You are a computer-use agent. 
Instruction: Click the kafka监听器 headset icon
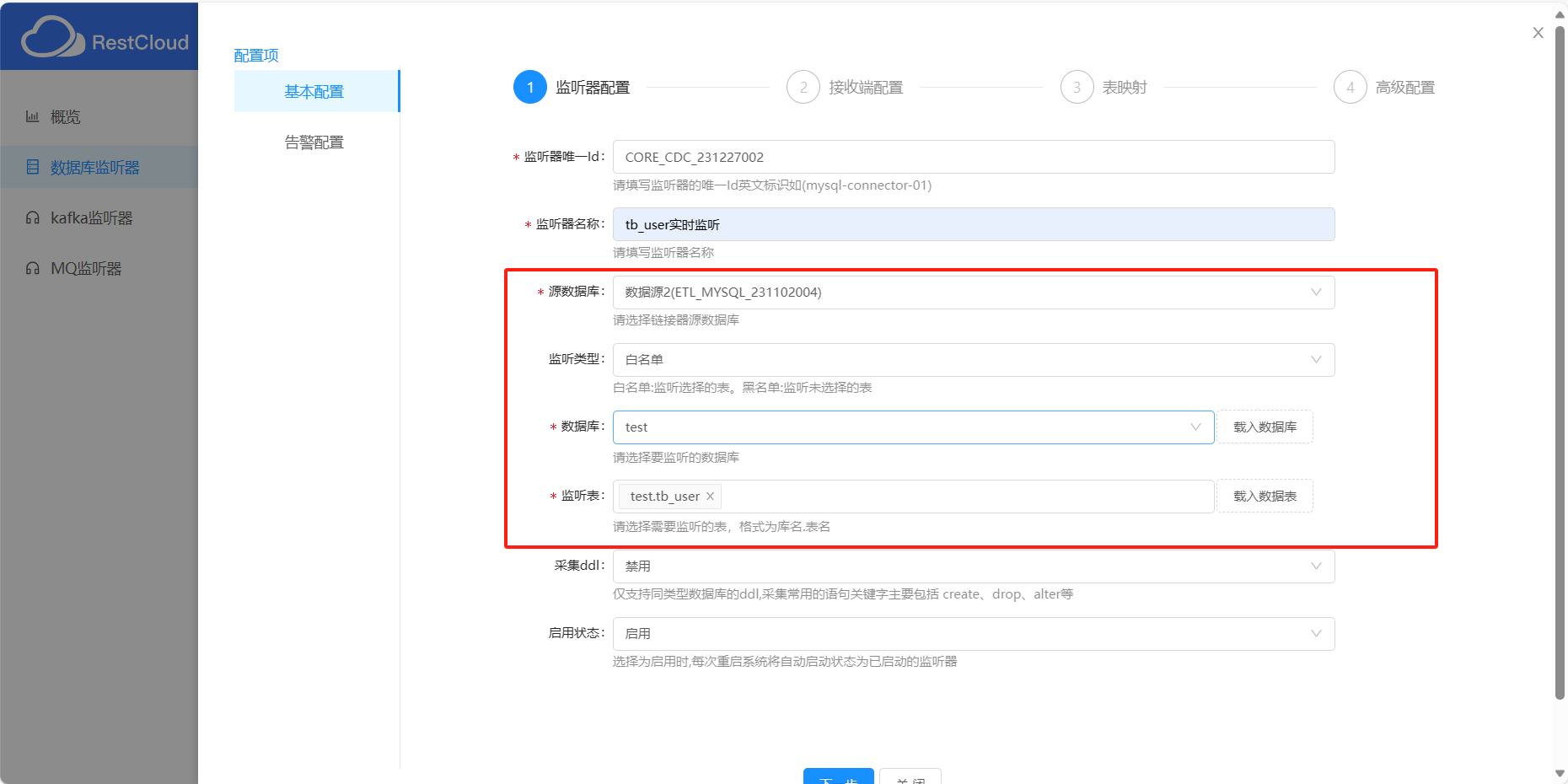tap(32, 217)
